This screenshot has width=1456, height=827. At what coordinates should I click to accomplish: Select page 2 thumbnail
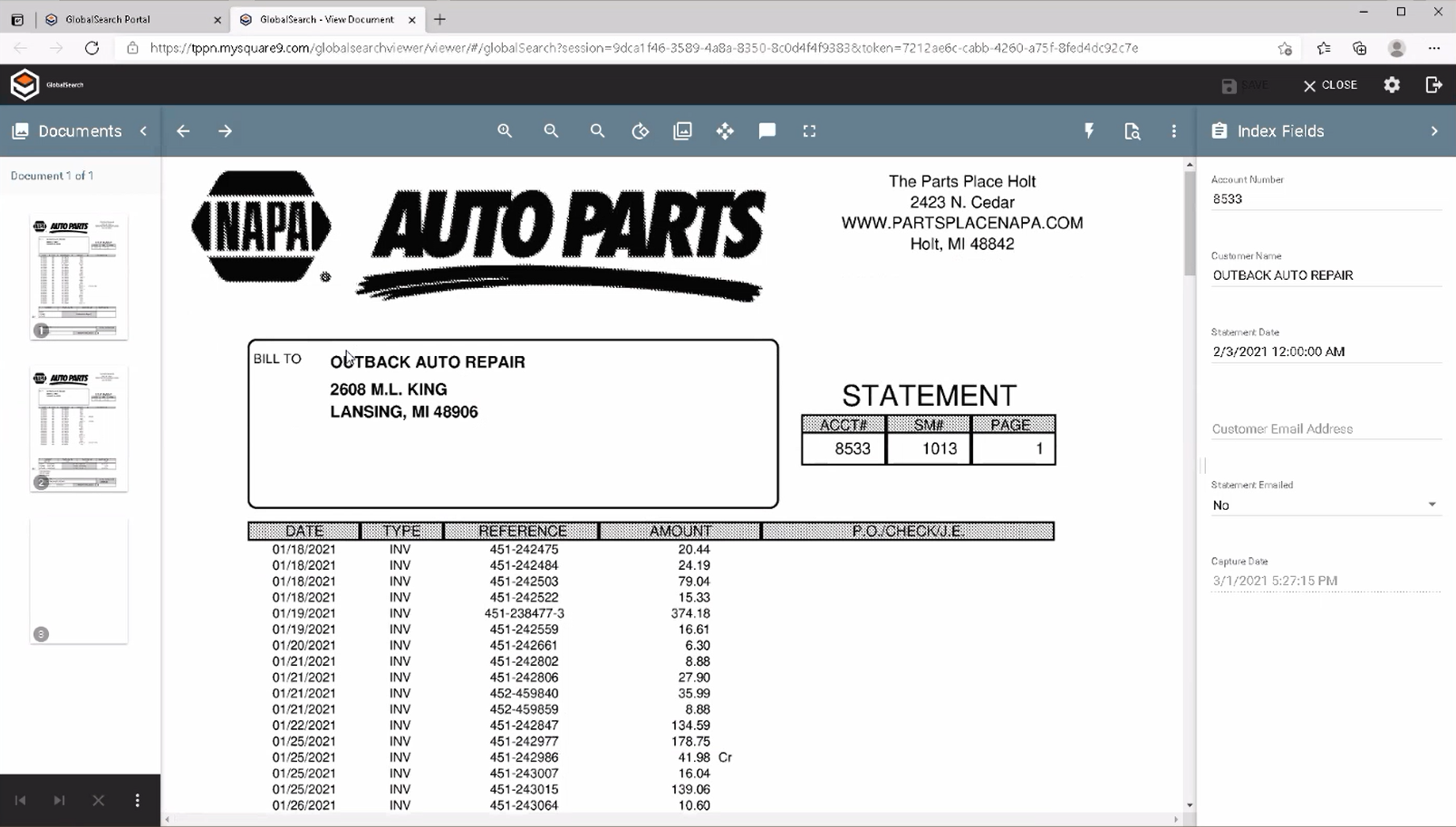[79, 429]
